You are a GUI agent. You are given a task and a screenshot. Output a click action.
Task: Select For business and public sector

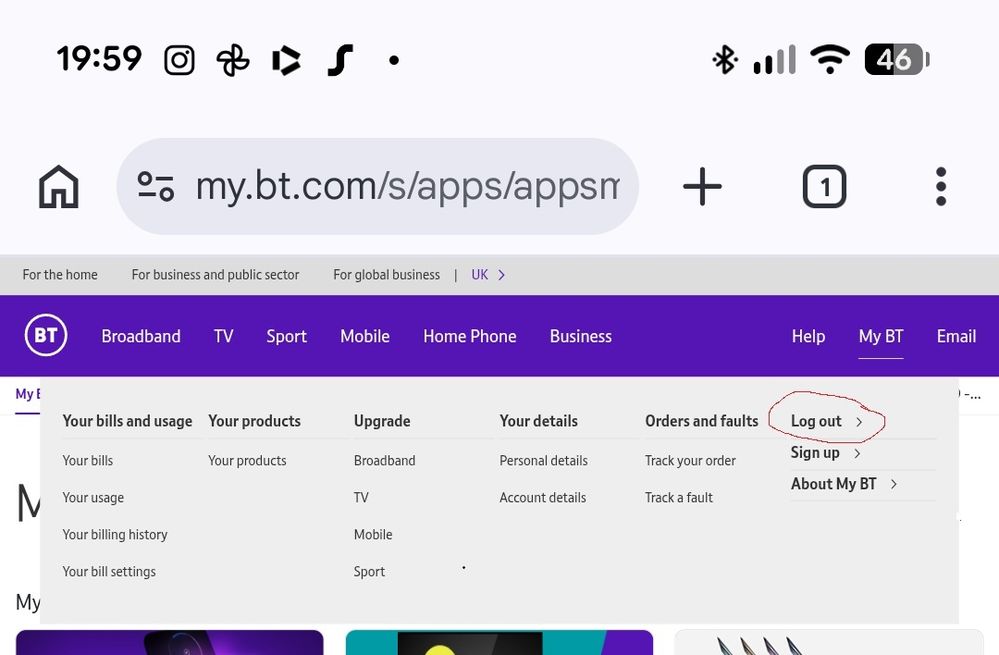coord(215,275)
